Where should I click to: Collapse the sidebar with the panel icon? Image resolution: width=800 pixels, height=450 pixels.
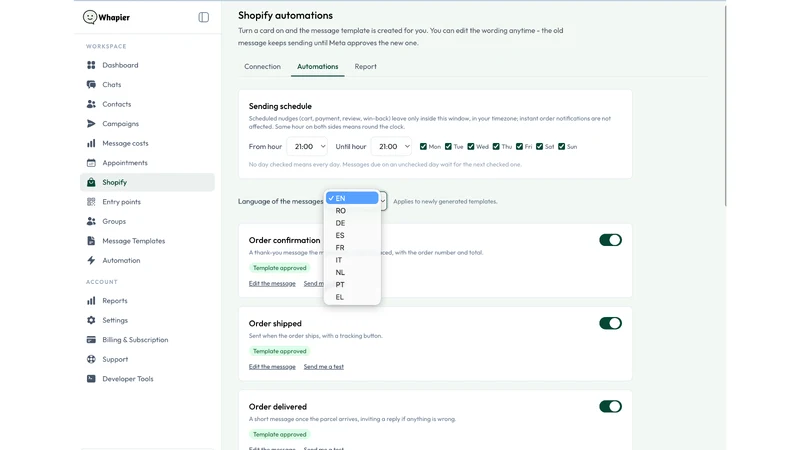(x=204, y=17)
